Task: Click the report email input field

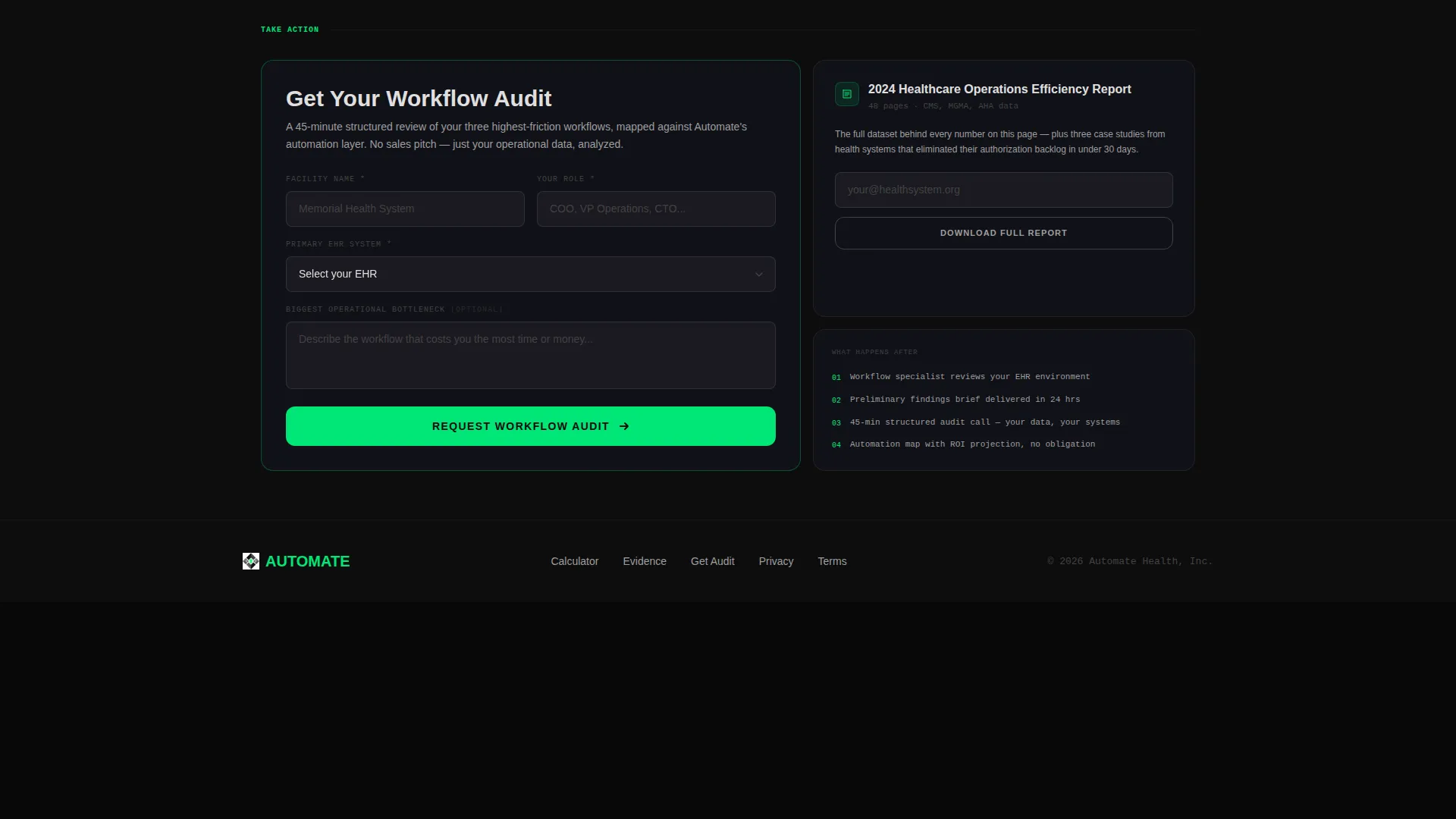Action: pyautogui.click(x=1004, y=190)
